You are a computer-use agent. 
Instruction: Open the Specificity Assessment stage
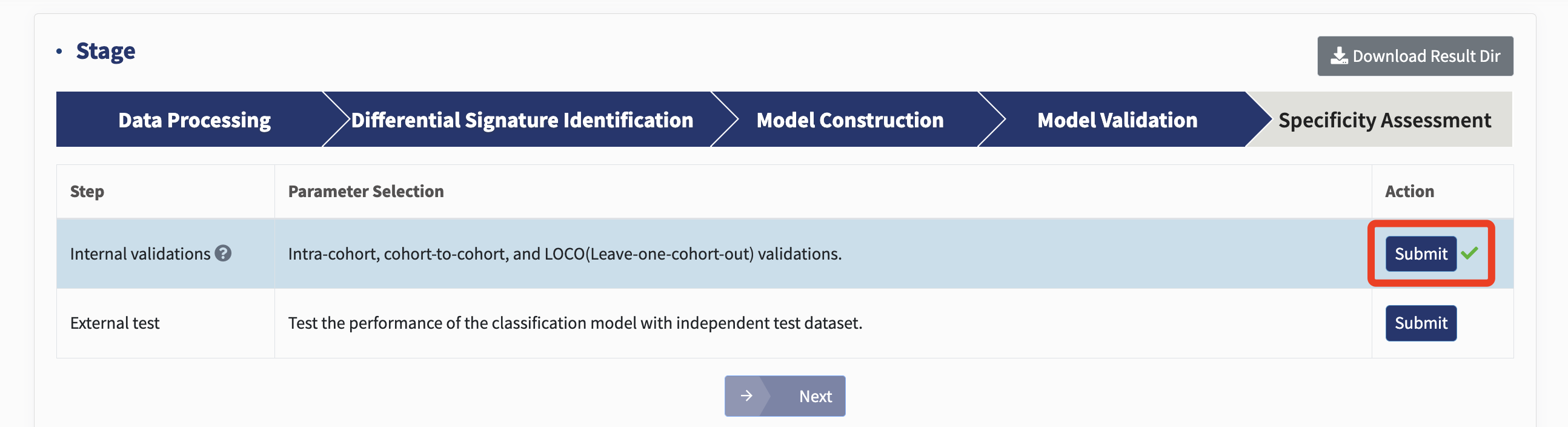pos(1384,119)
